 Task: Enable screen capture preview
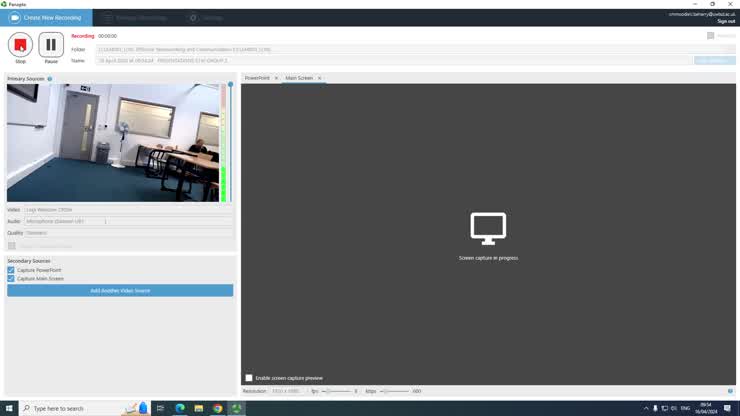[x=249, y=378]
